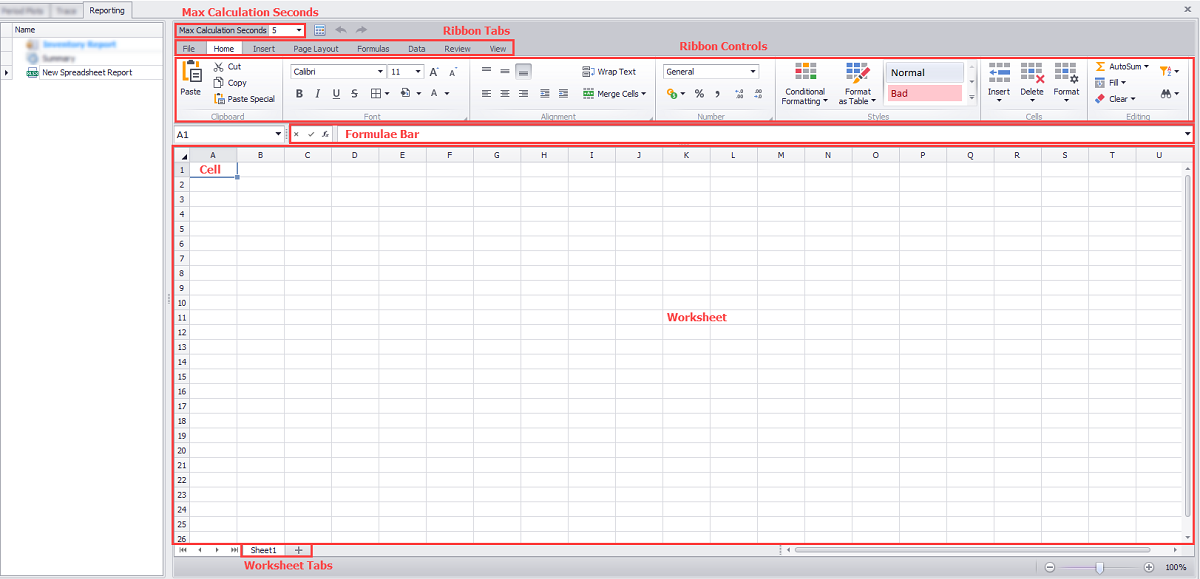Open the File ribbon tab

point(189,48)
